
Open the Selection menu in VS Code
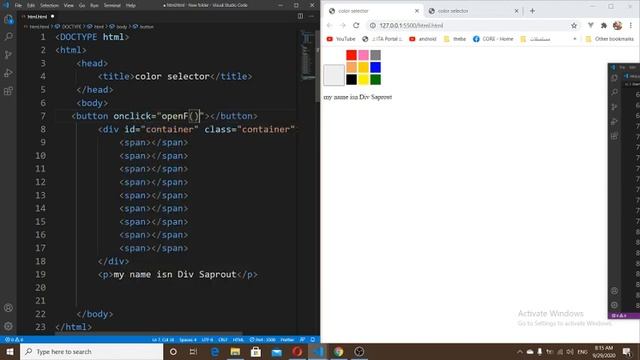(x=49, y=5)
